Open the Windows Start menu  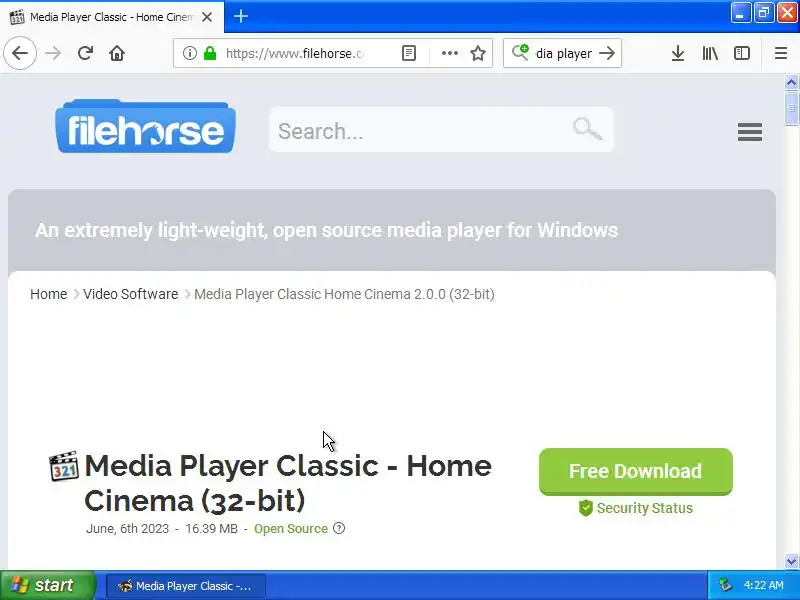[x=47, y=585]
